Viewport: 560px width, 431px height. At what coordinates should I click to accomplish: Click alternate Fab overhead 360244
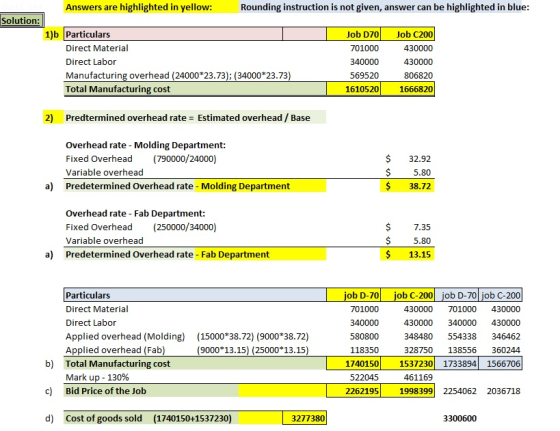pyautogui.click(x=506, y=350)
